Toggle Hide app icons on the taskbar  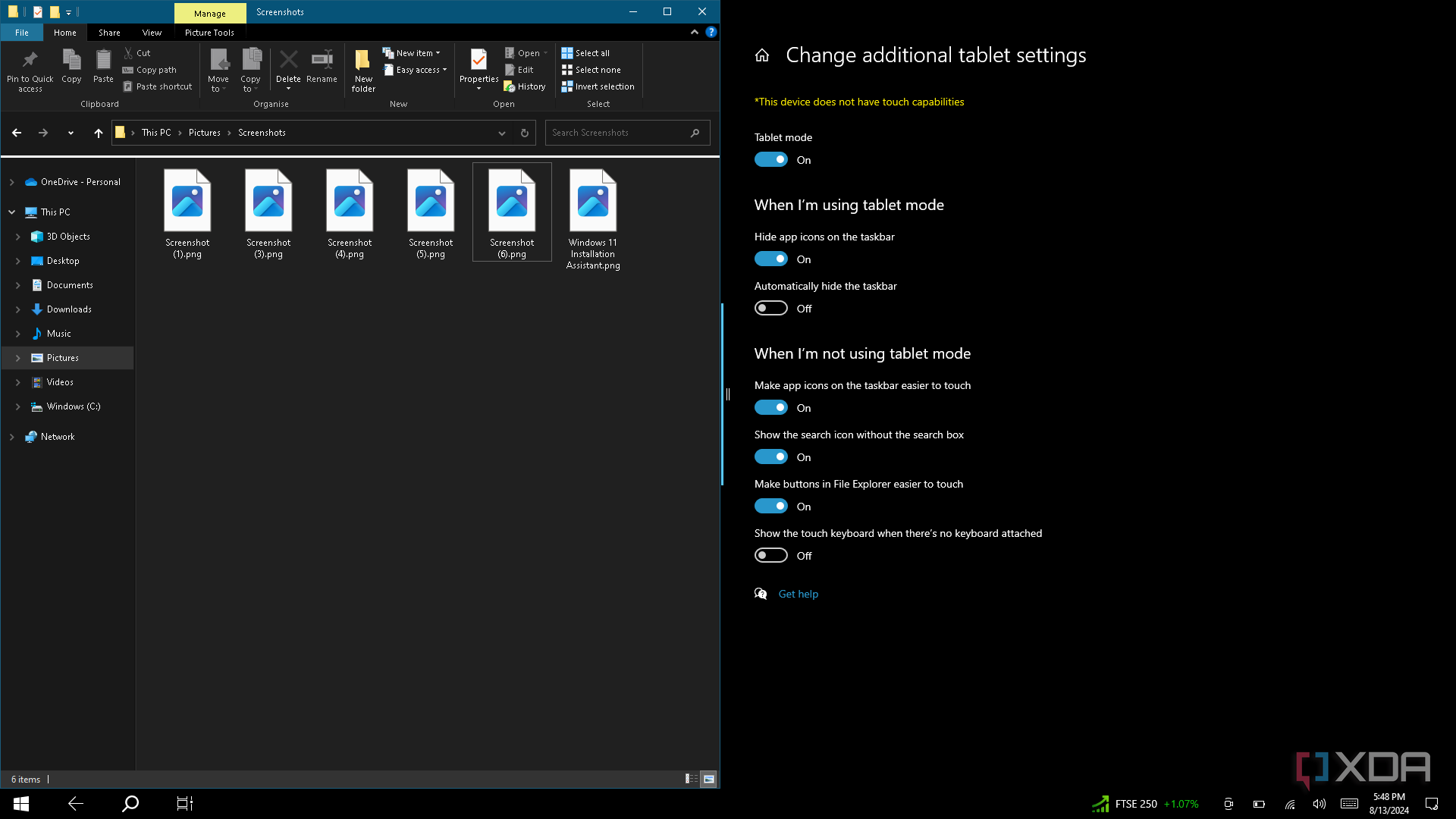771,259
